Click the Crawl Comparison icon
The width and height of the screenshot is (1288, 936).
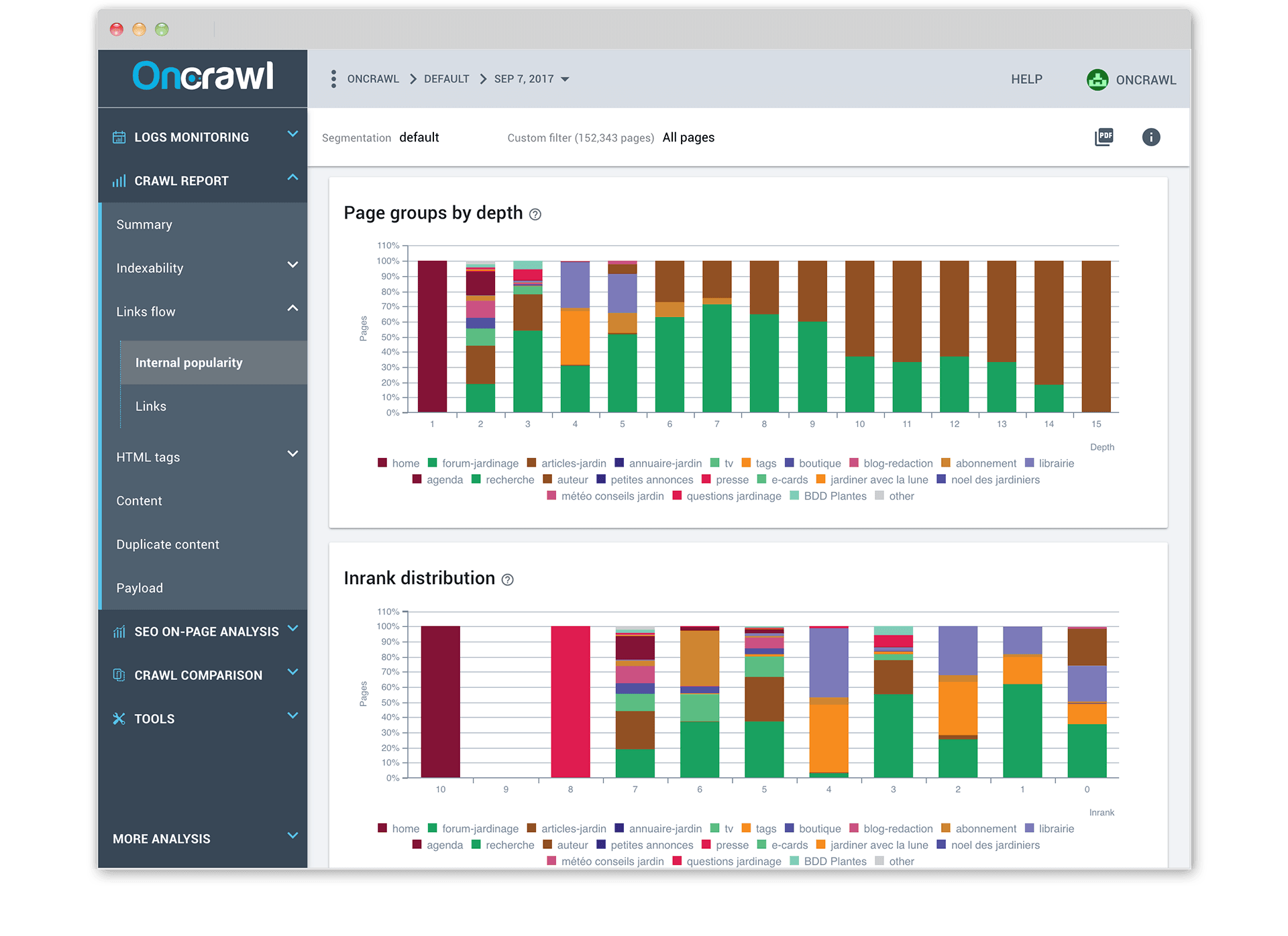click(119, 675)
